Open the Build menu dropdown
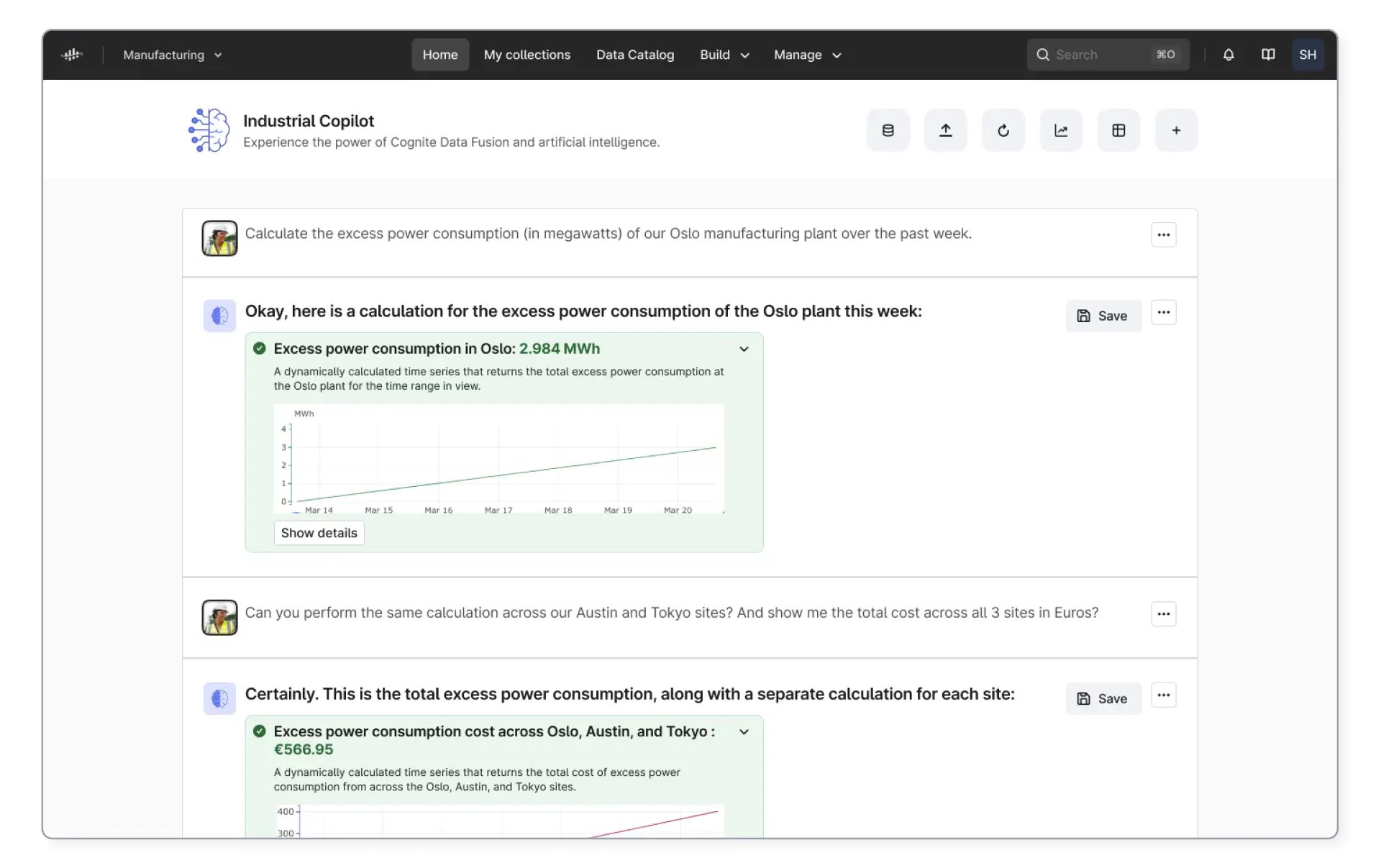Viewport: 1381px width, 868px height. click(723, 54)
